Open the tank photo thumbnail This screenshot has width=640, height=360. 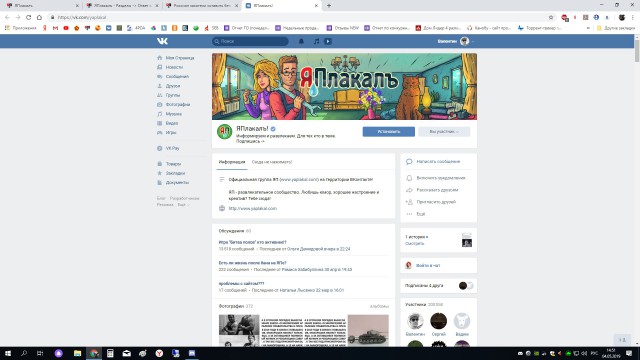tap(368, 331)
